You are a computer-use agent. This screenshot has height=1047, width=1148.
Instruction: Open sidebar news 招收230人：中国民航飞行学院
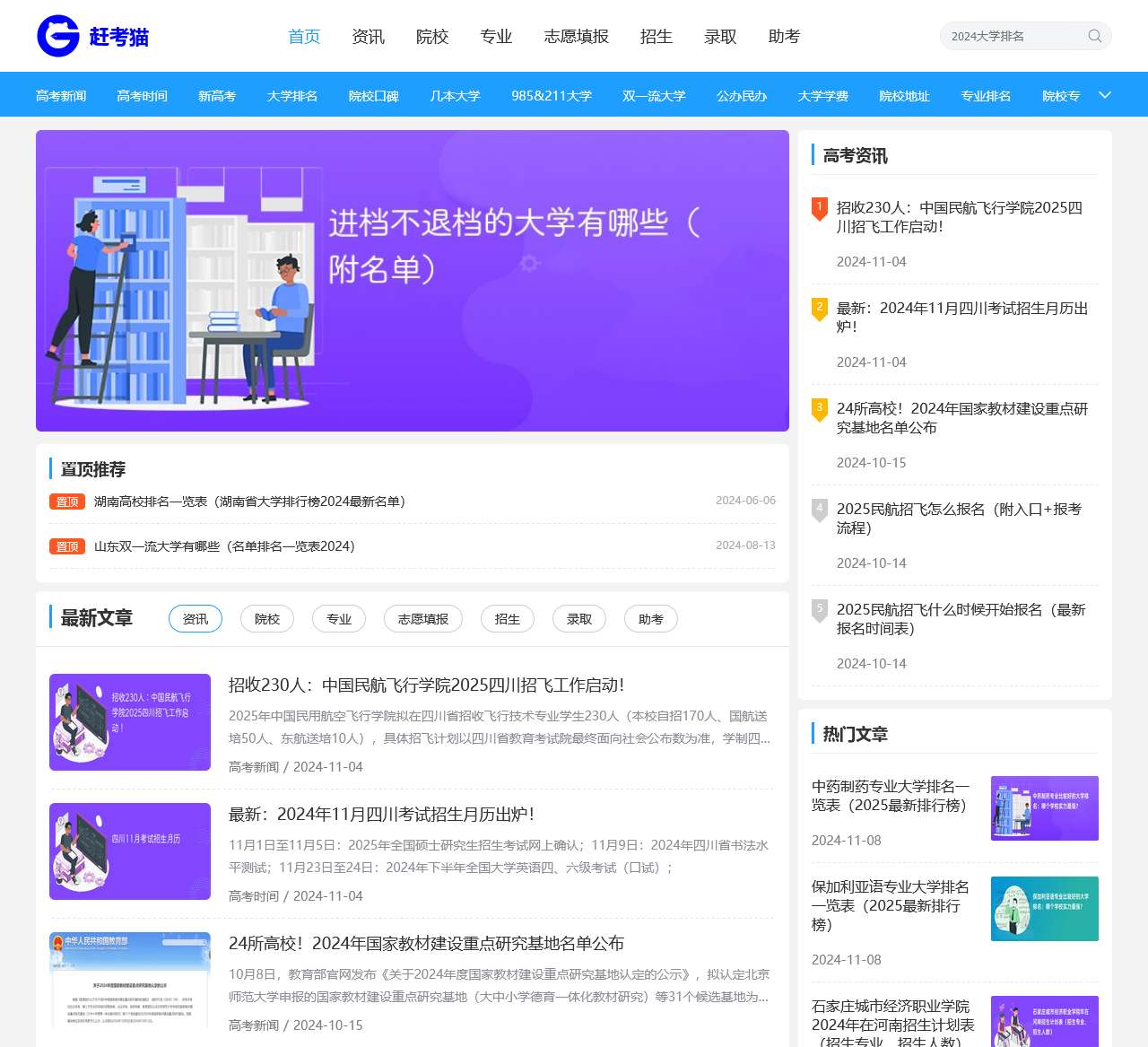(960, 217)
